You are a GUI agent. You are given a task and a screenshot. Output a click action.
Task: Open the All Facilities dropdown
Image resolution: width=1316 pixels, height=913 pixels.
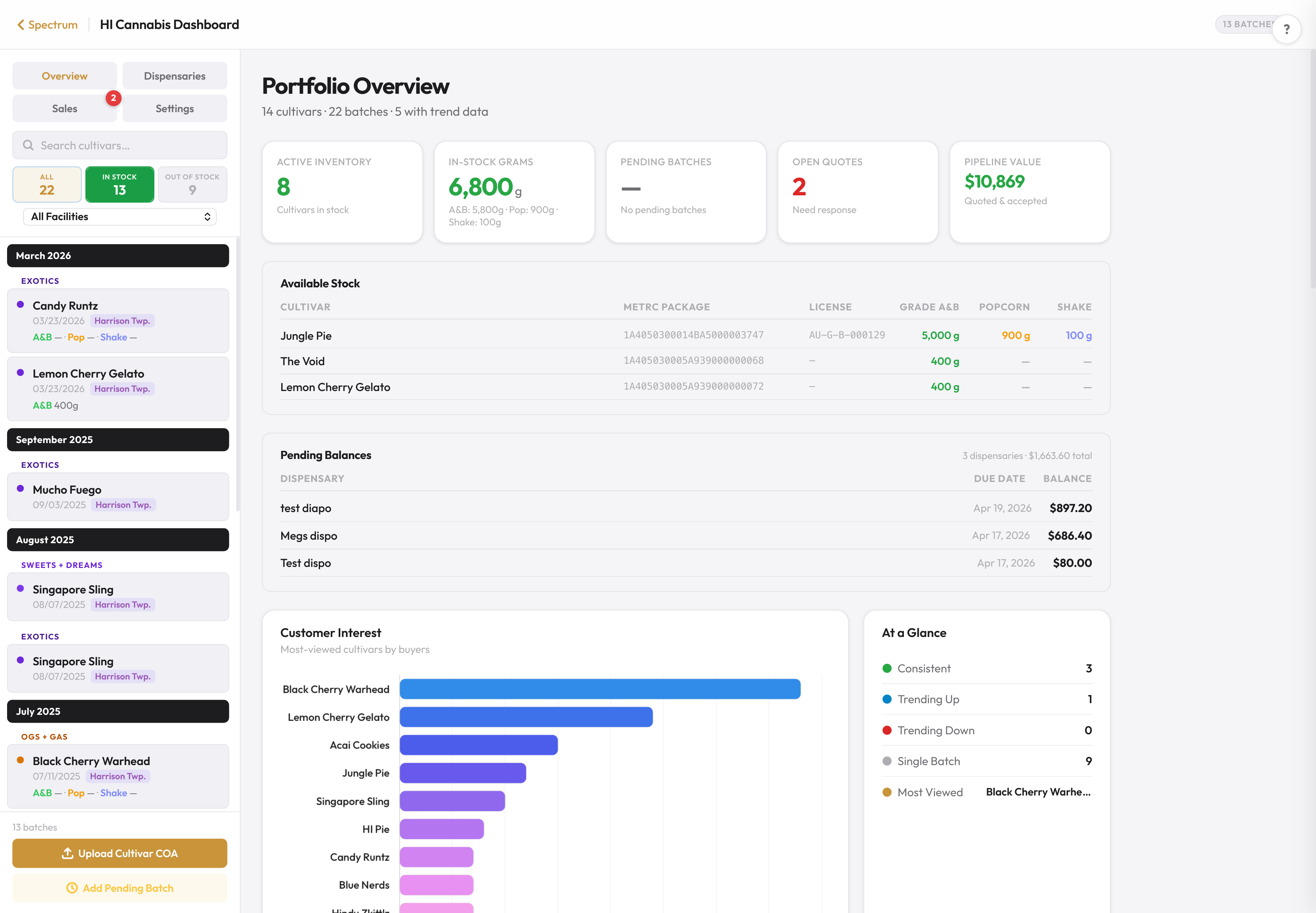[119, 216]
